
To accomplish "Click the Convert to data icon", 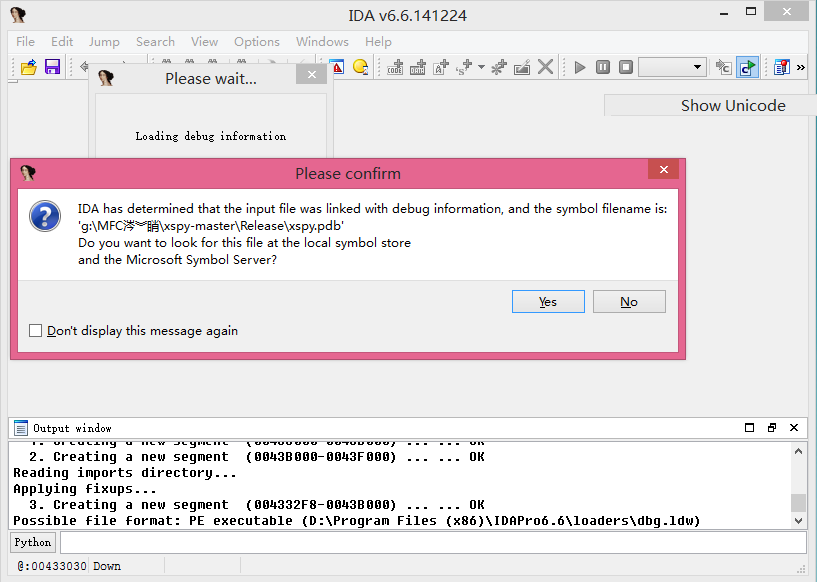I will pyautogui.click(x=417, y=67).
